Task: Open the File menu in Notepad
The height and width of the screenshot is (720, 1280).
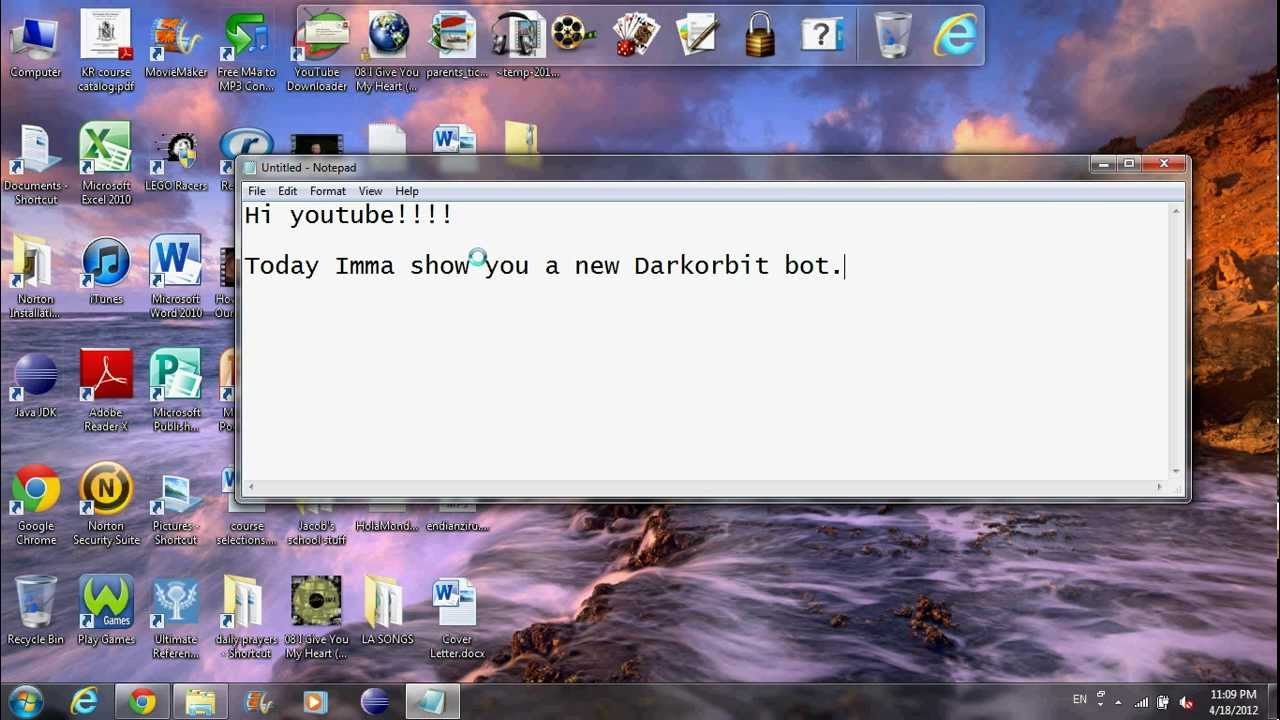Action: tap(257, 191)
